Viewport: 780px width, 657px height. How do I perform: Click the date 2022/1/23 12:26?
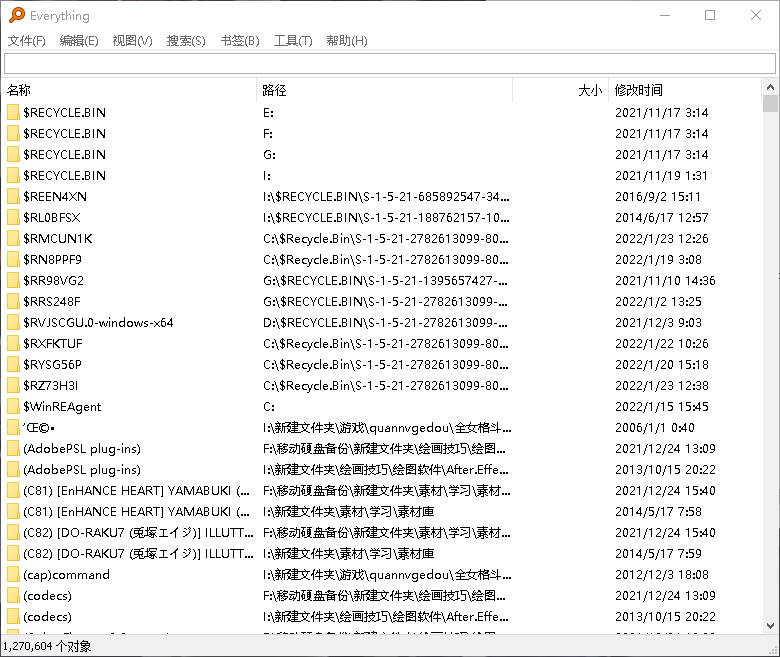point(662,238)
